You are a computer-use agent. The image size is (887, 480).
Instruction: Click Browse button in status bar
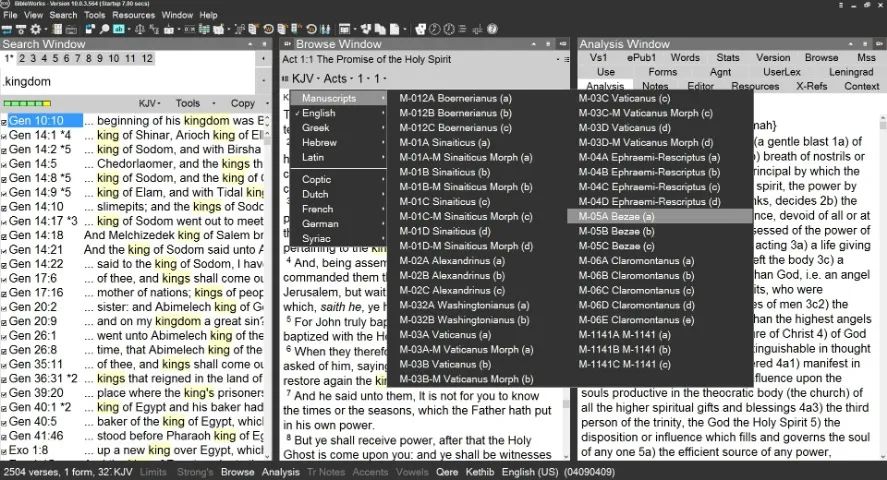pos(237,472)
